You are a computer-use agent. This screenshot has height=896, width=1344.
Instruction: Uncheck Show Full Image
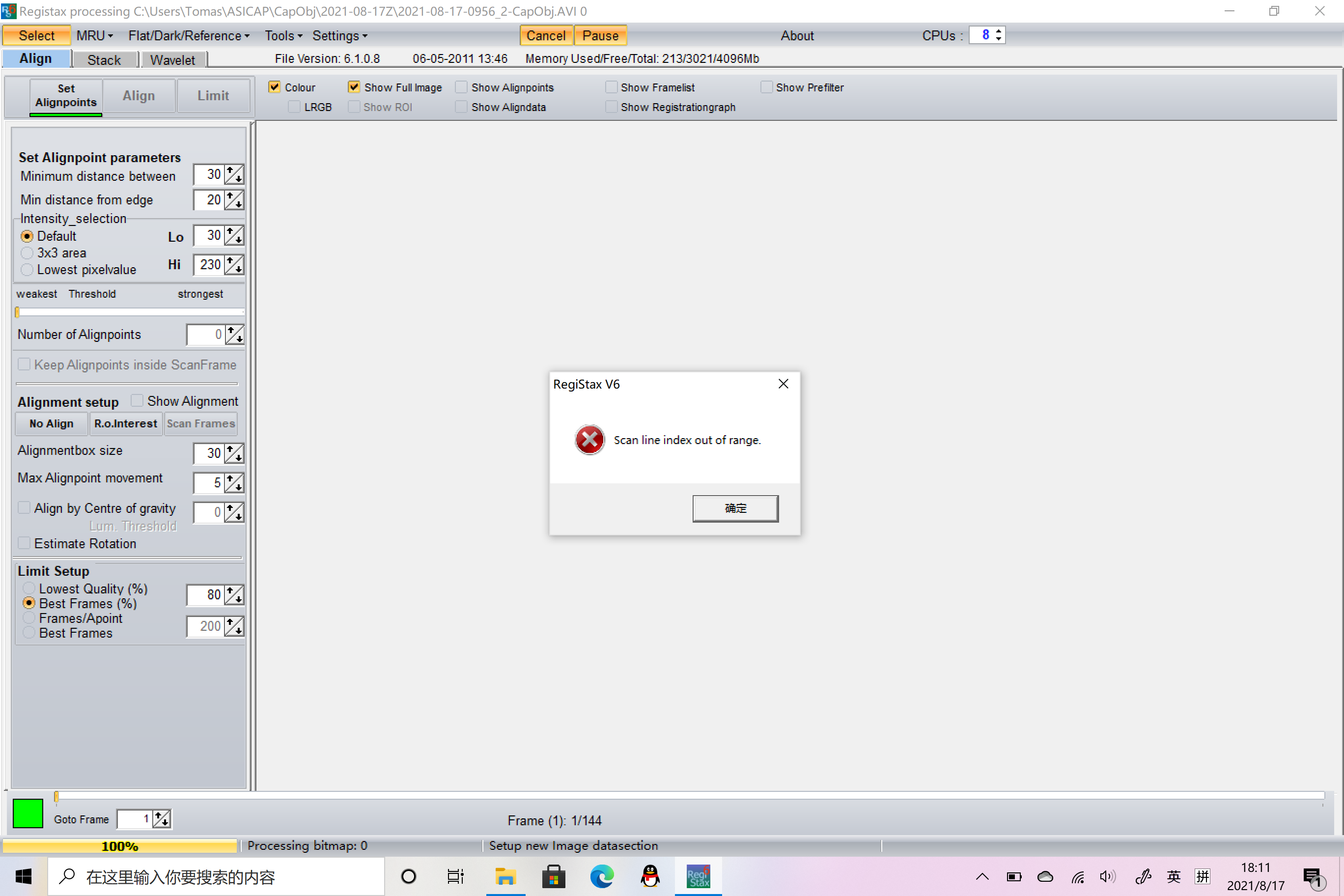coord(354,87)
